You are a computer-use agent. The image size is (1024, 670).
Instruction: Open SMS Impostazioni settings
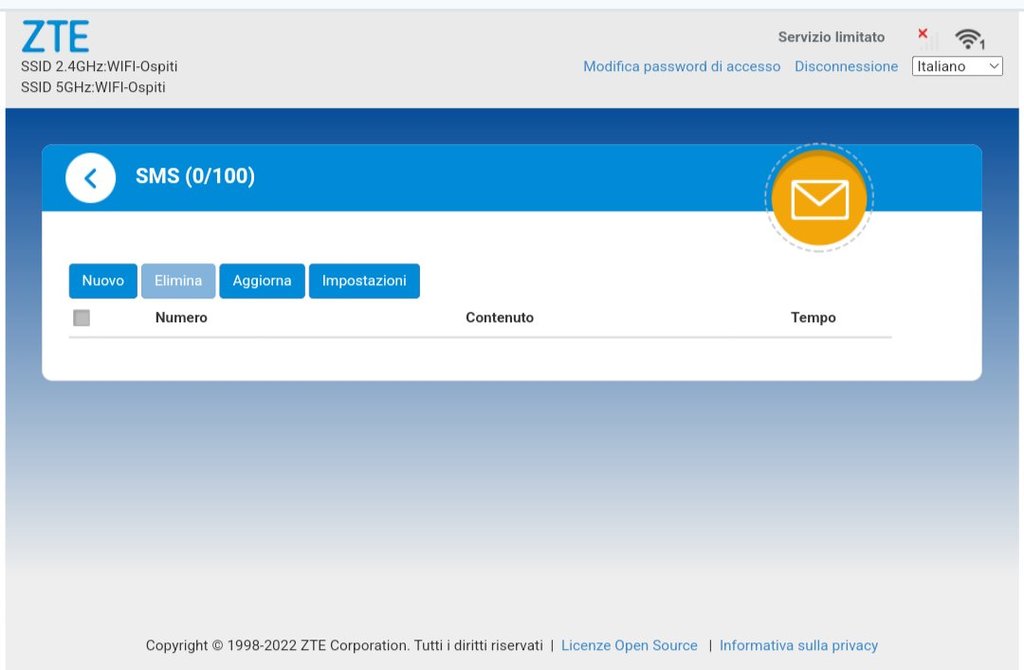click(x=364, y=281)
